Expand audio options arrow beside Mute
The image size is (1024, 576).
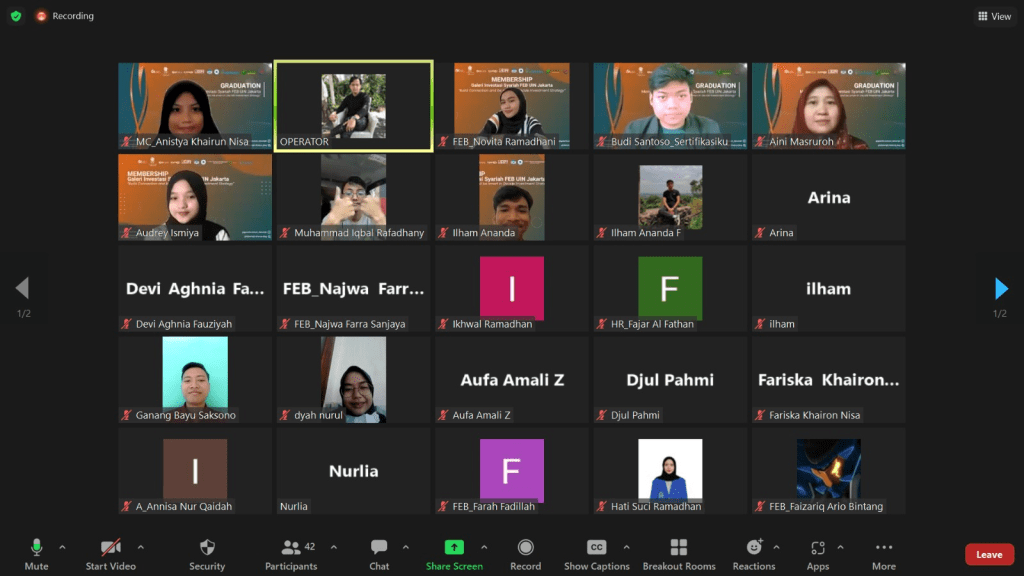[x=62, y=547]
